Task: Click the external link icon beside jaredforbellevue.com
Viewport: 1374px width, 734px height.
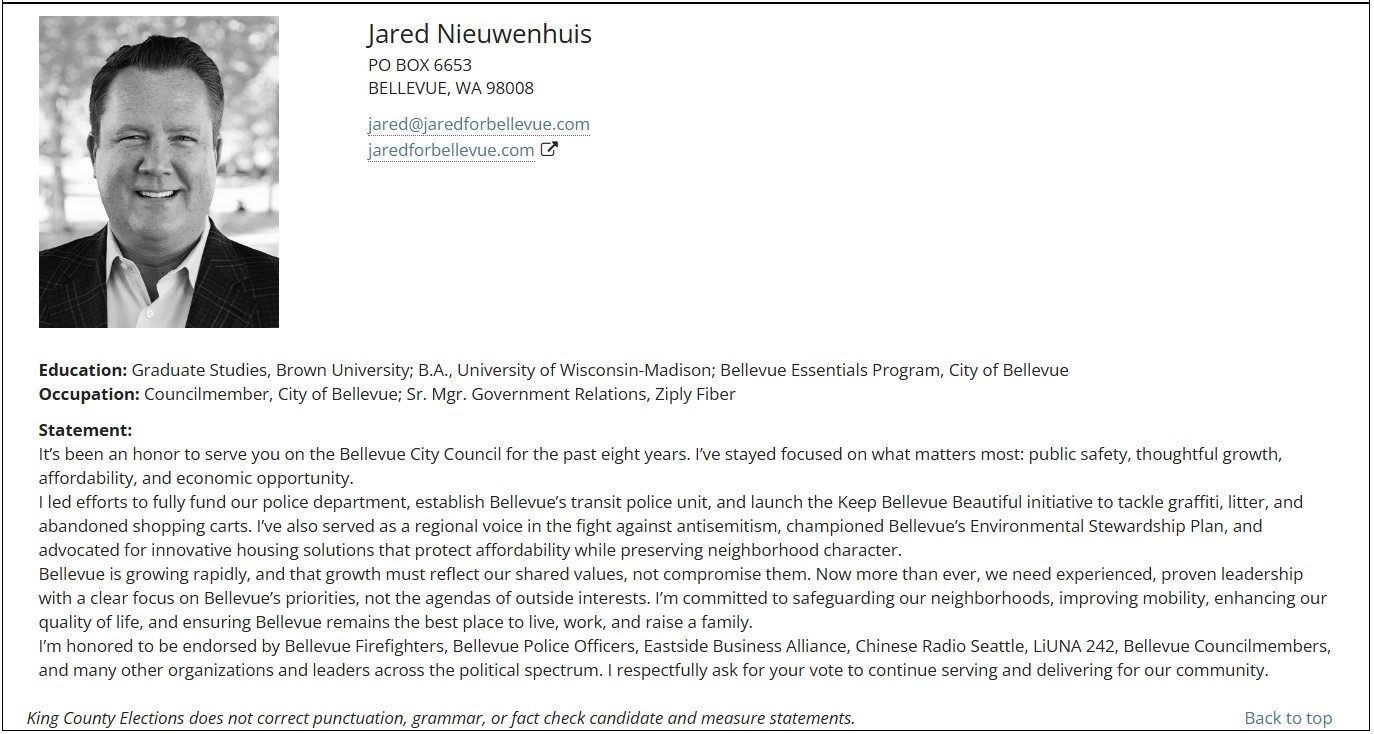Action: point(549,150)
